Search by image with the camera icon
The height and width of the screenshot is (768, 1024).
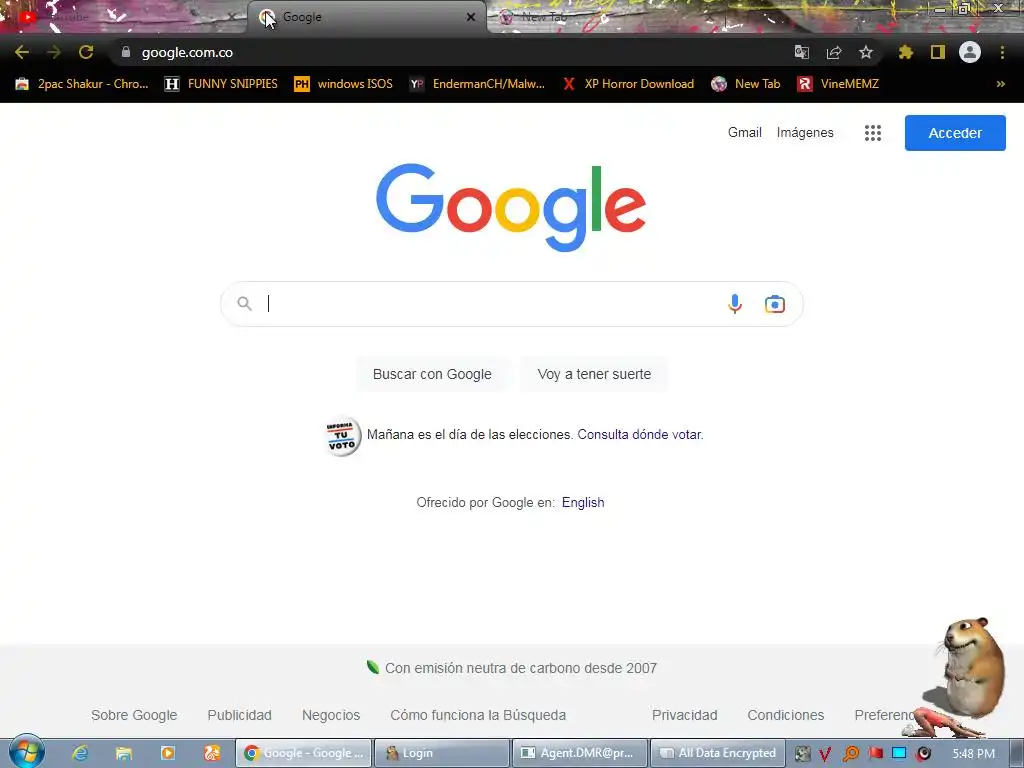775,304
